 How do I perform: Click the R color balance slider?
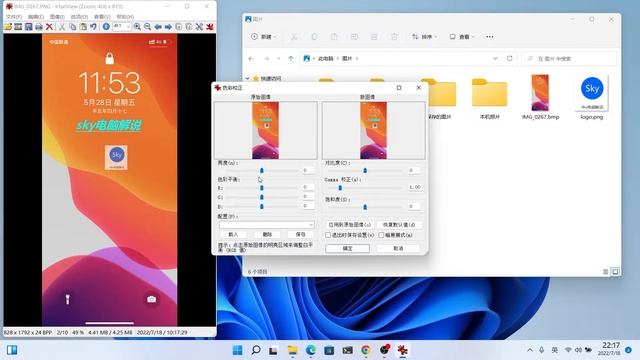pyautogui.click(x=262, y=188)
